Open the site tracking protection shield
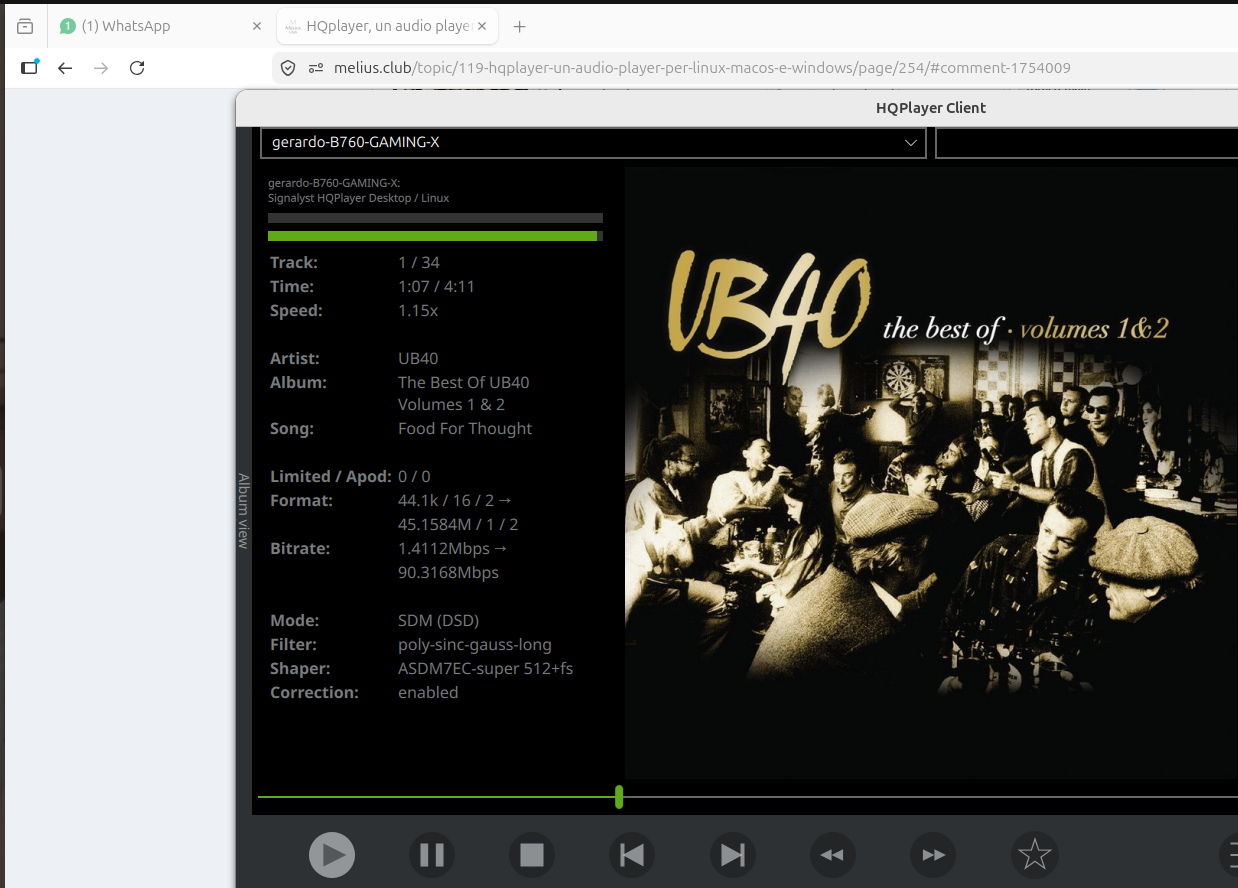 click(x=288, y=68)
